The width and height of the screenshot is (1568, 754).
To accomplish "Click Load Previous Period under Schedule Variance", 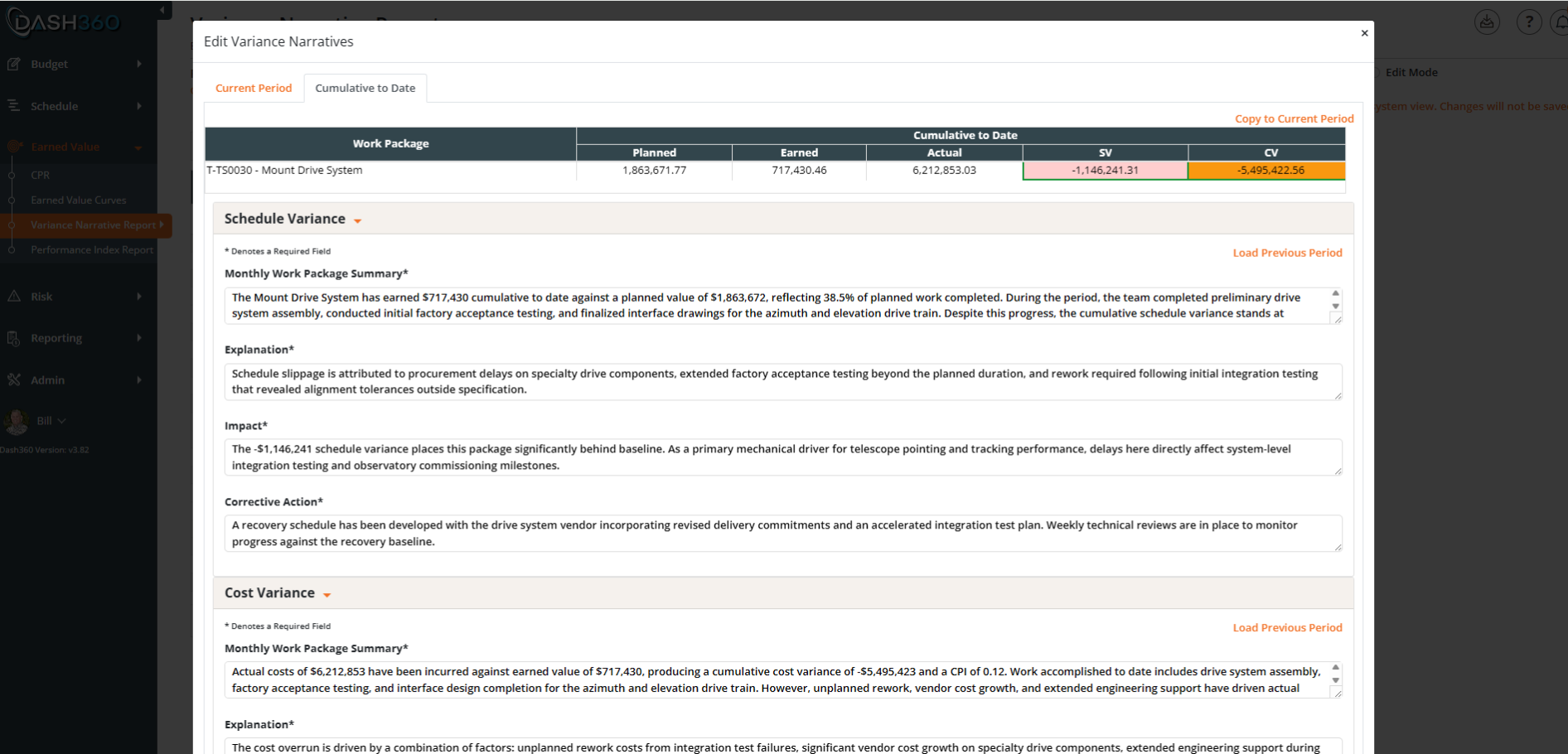I will [x=1288, y=253].
